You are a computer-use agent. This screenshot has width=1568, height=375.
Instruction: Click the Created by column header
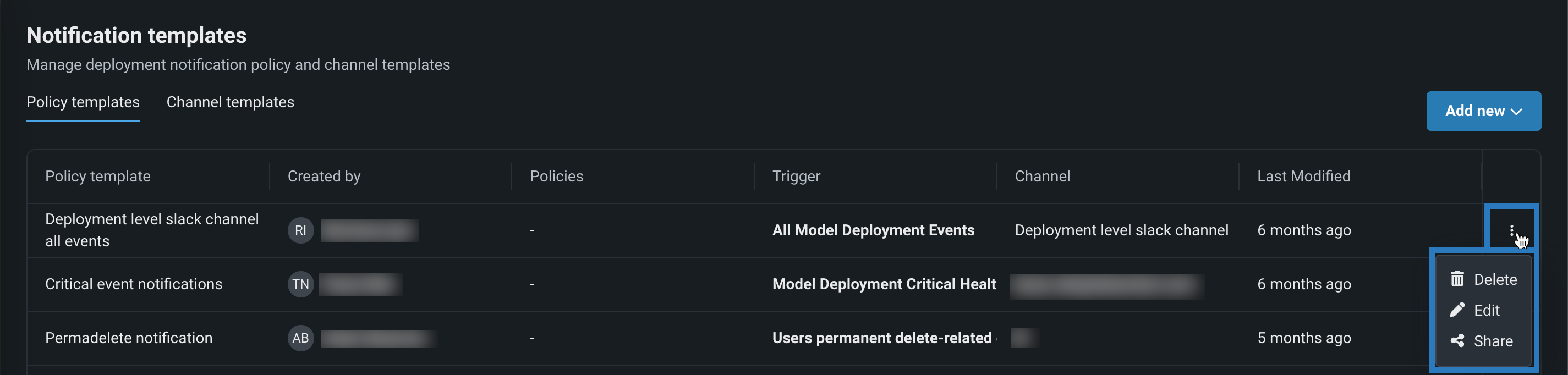[324, 177]
